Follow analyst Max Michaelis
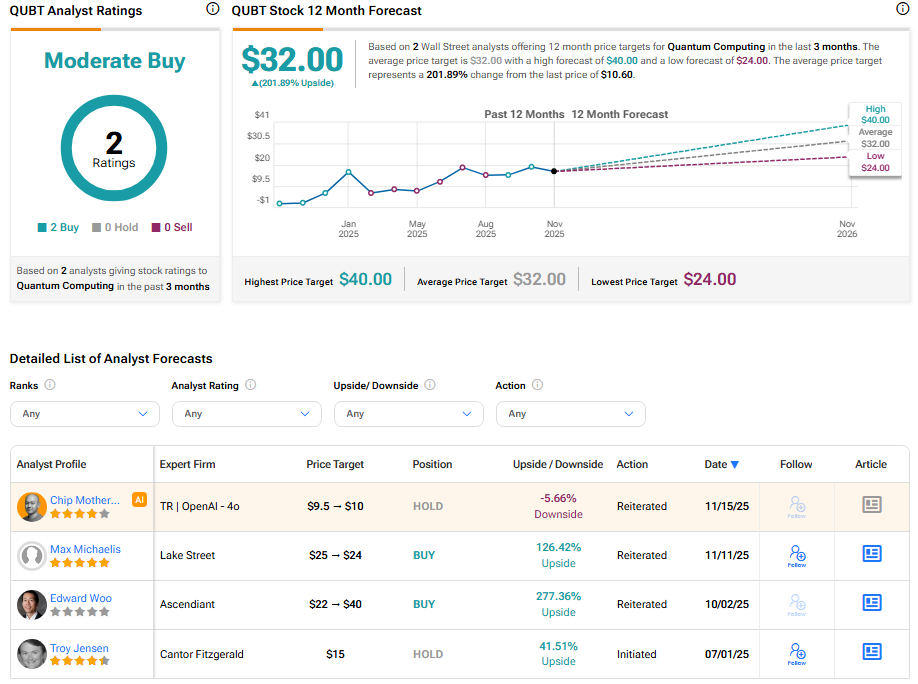This screenshot has height=684, width=918. [797, 554]
